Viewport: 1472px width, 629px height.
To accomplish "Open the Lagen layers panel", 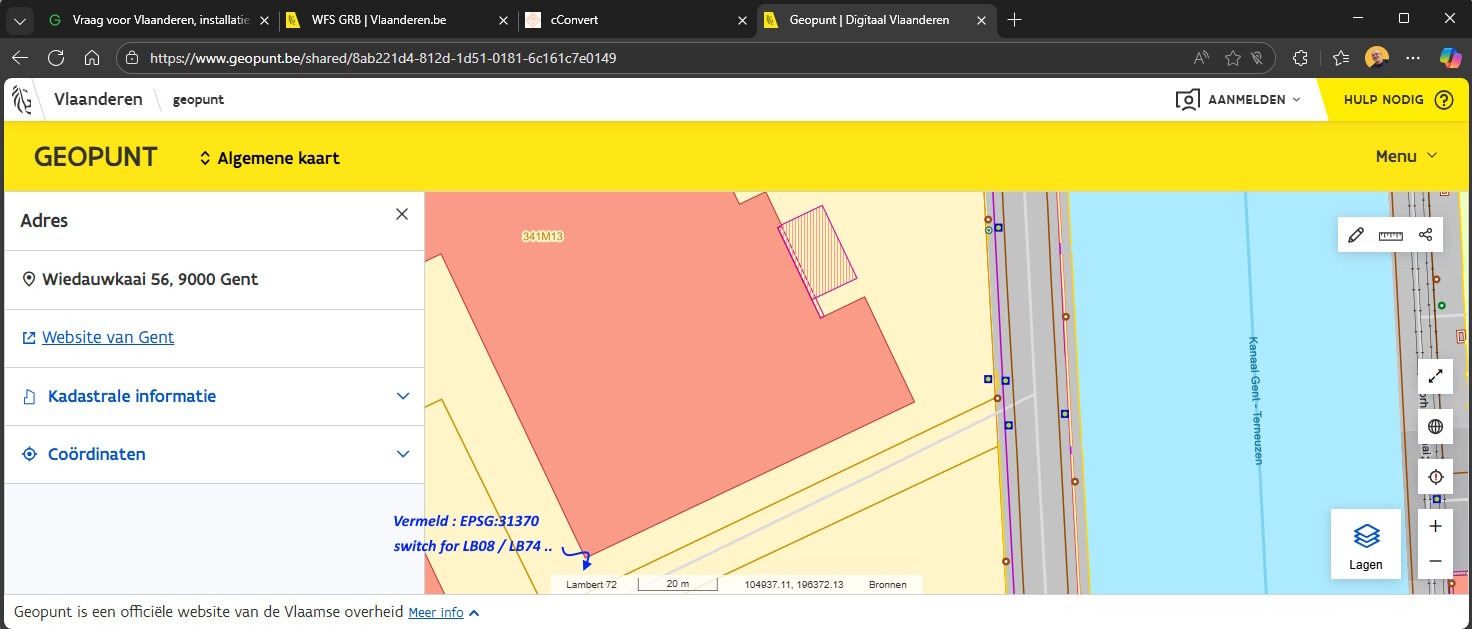I will pos(1365,544).
